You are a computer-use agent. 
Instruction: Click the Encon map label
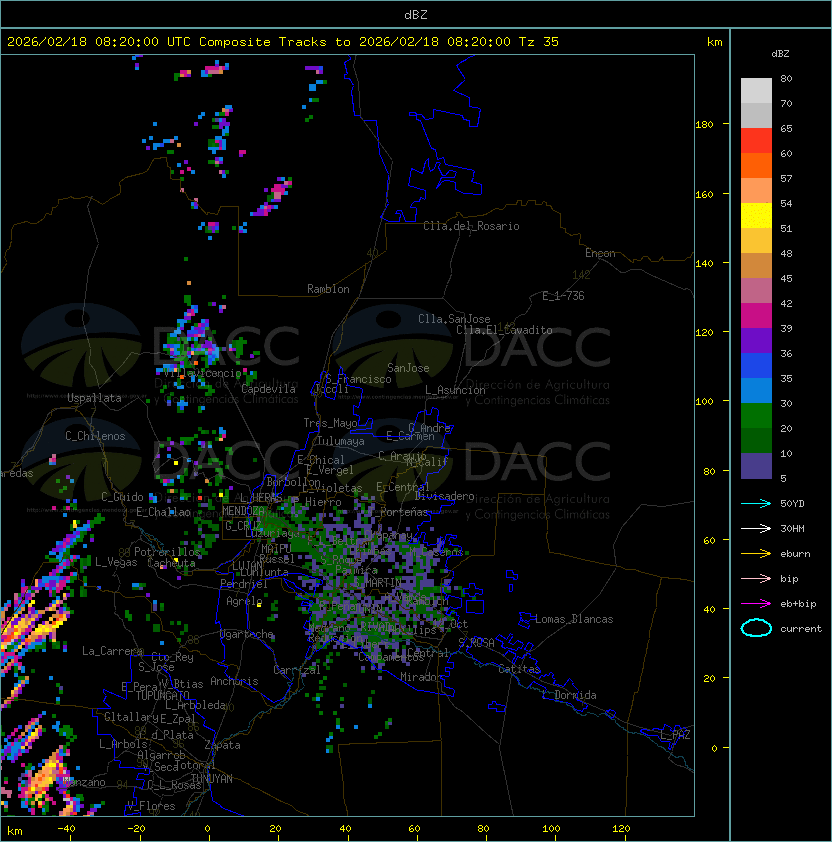coord(600,253)
